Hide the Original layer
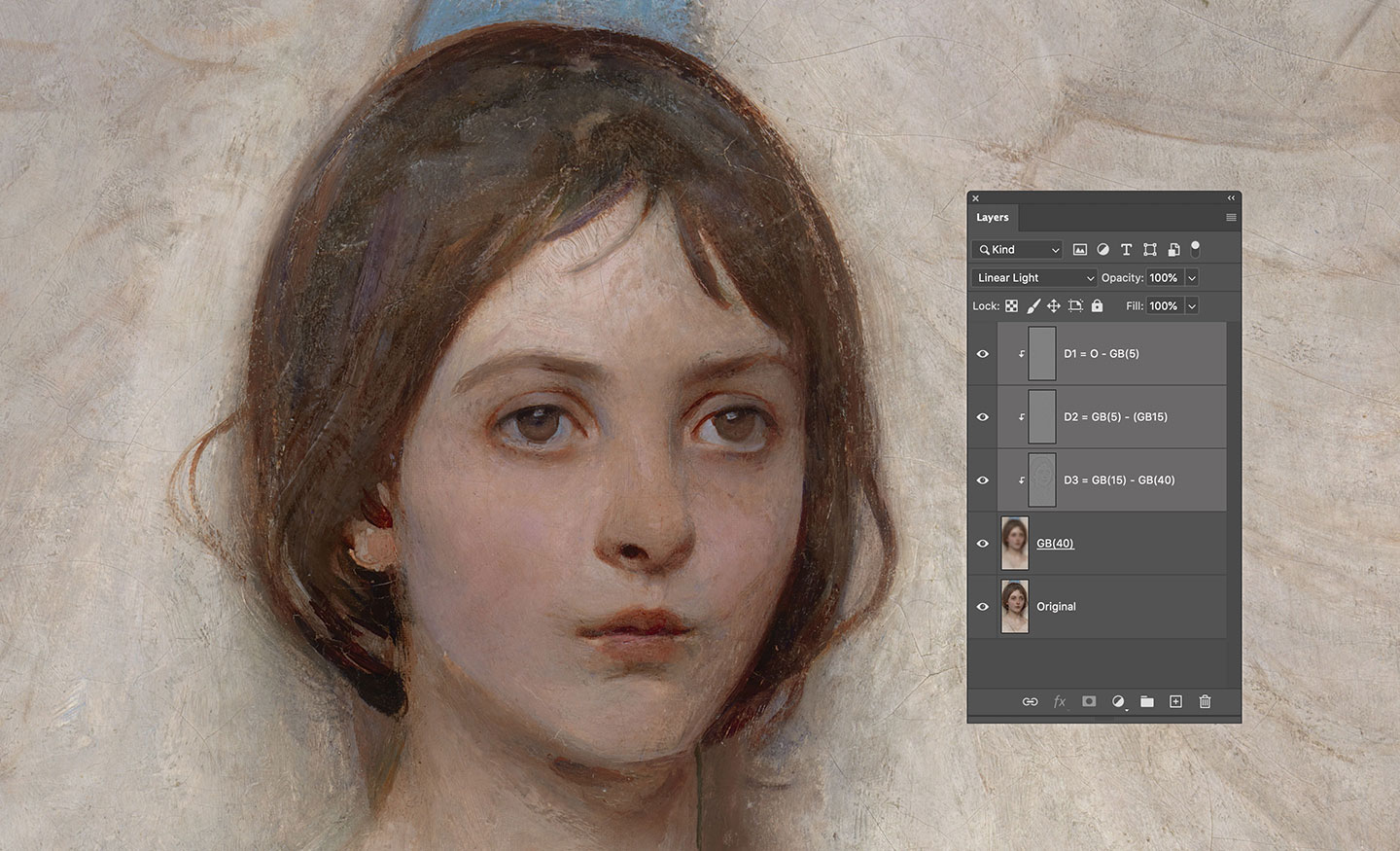 (982, 607)
